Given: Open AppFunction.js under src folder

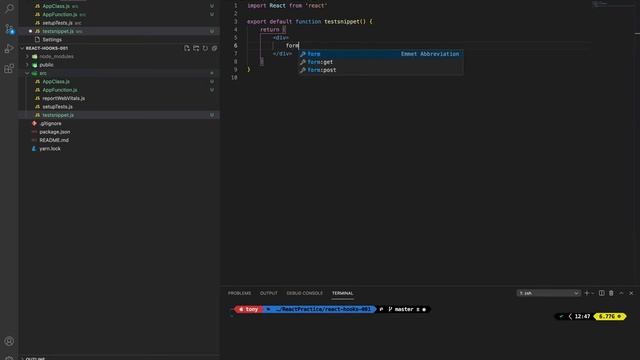Looking at the screenshot, I should [60, 90].
